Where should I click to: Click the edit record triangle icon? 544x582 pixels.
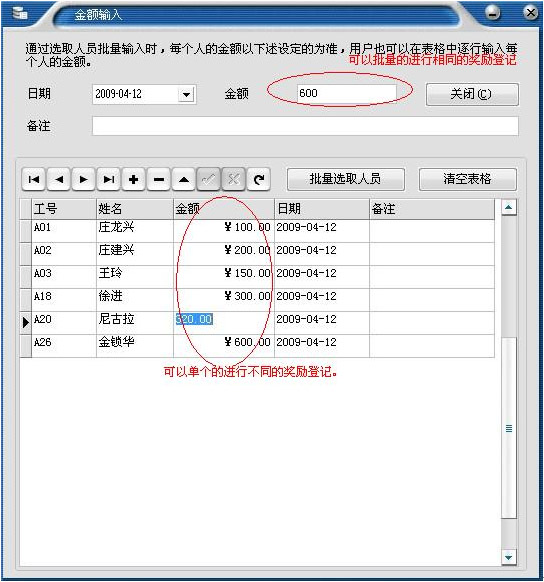[184, 180]
